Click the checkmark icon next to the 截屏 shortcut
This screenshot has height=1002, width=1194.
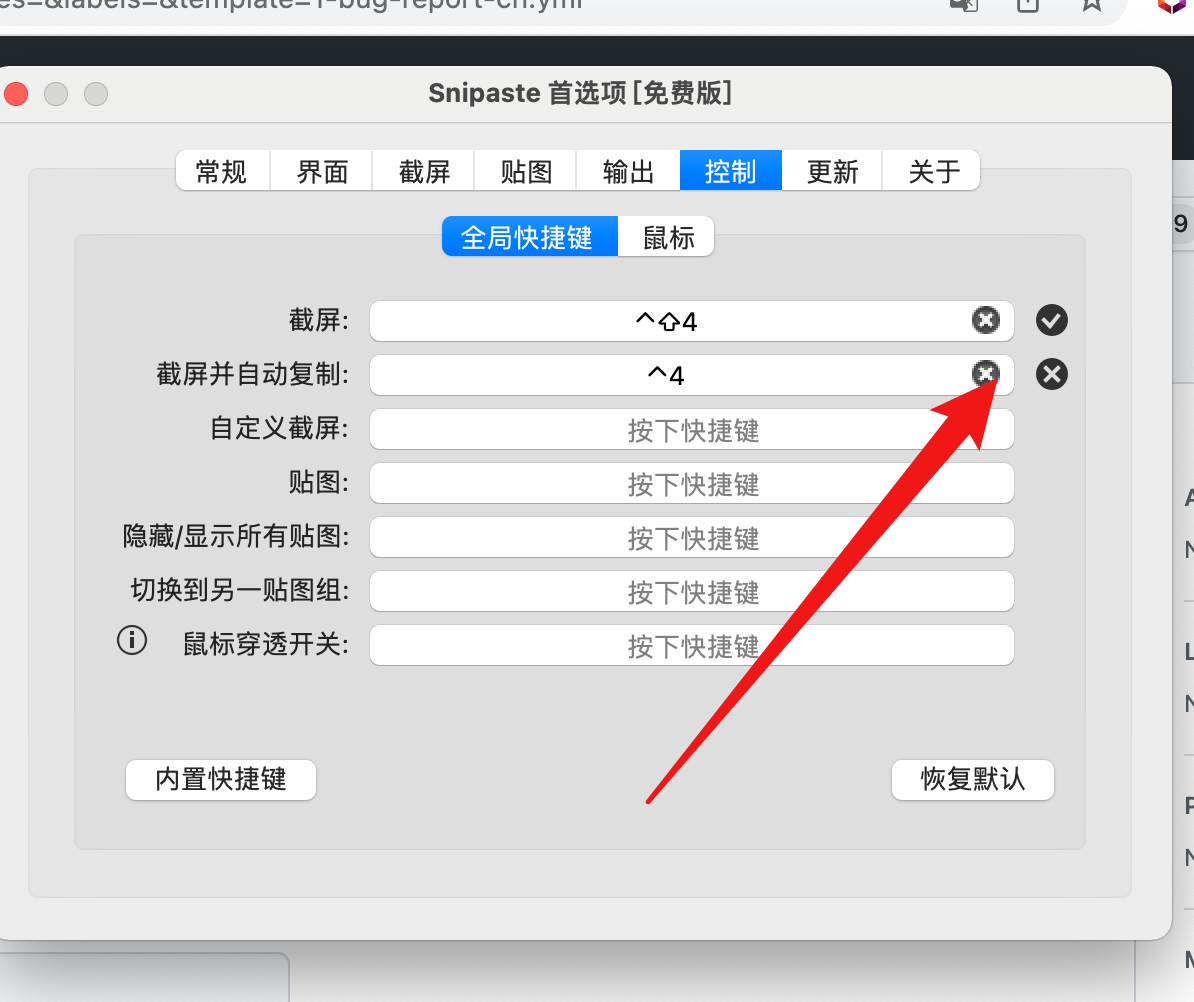coord(1051,320)
